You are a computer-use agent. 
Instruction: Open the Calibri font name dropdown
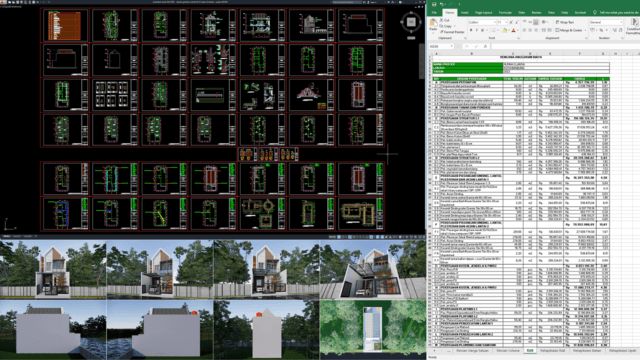point(495,22)
